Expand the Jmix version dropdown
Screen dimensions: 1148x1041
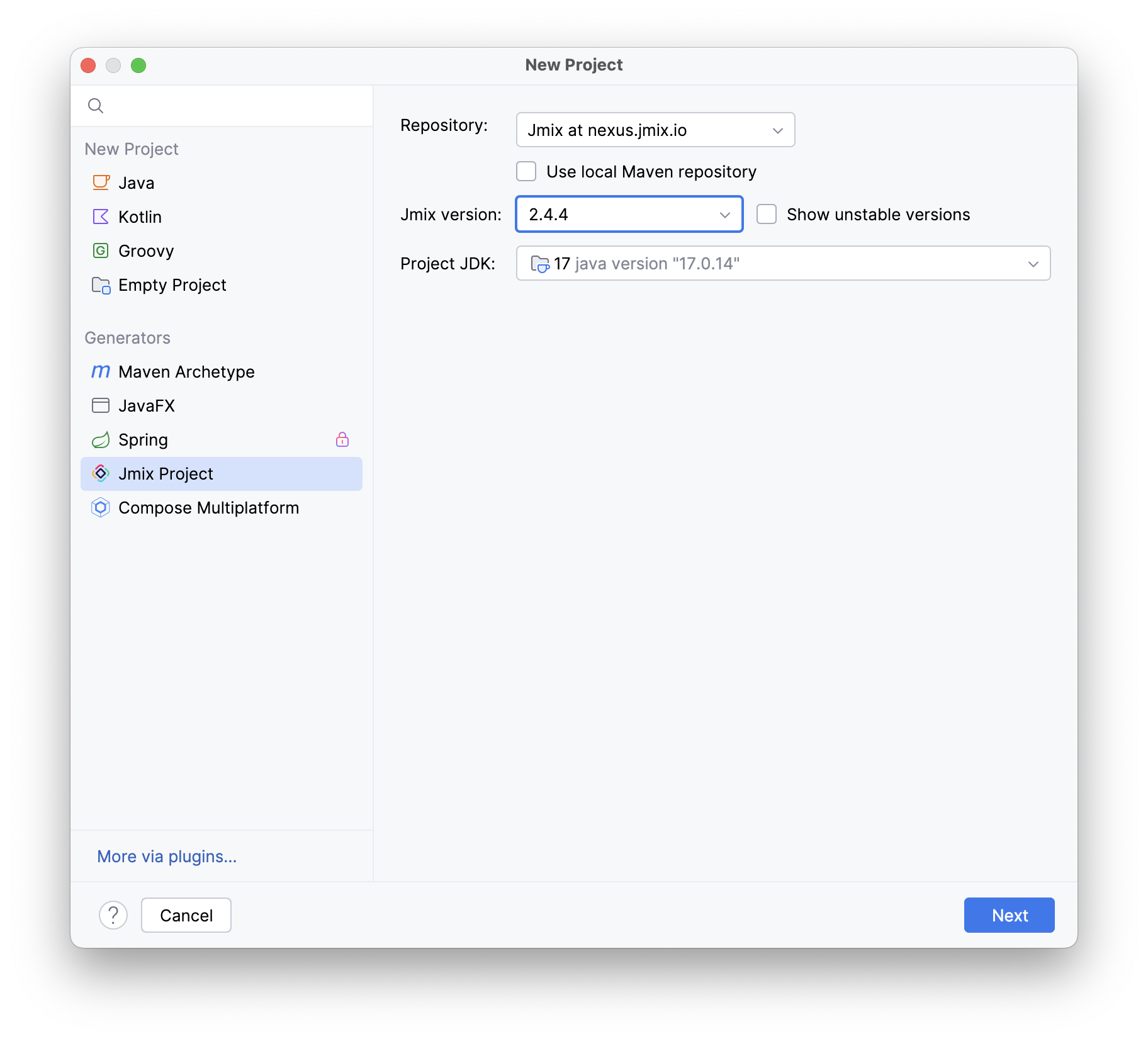pyautogui.click(x=629, y=214)
